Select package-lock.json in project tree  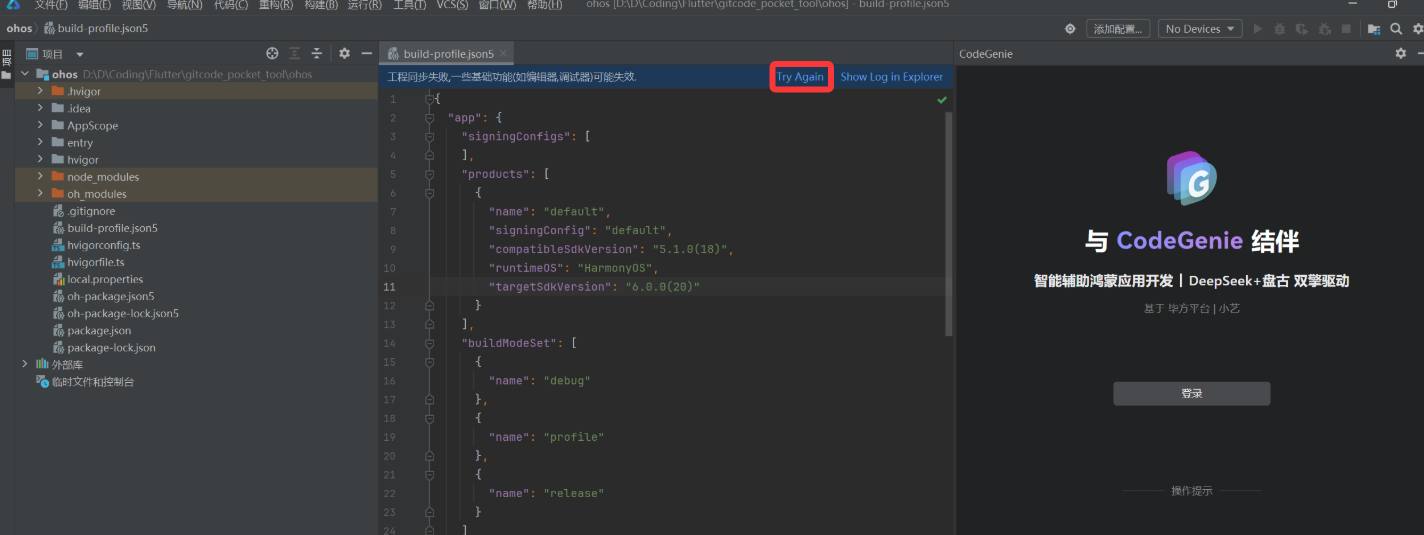tap(111, 347)
